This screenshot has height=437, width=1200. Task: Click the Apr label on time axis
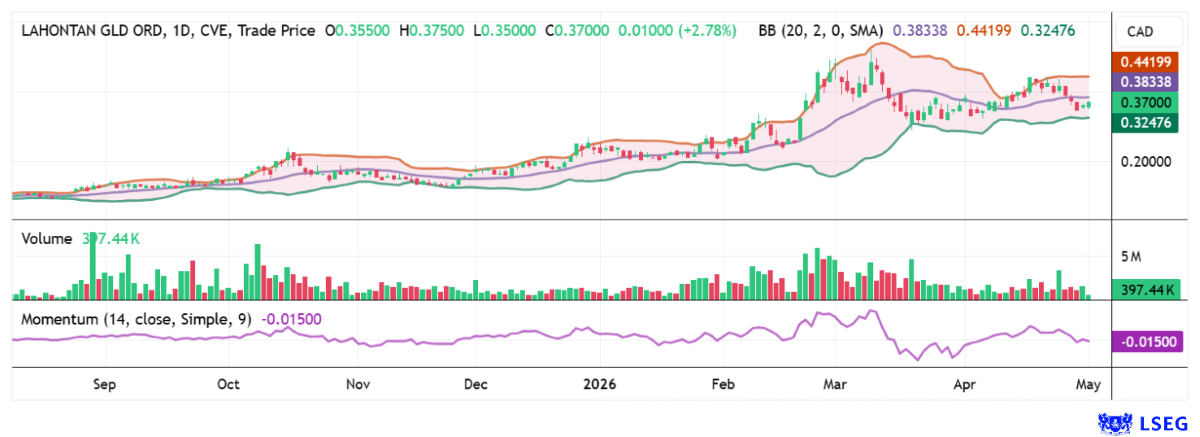point(964,384)
